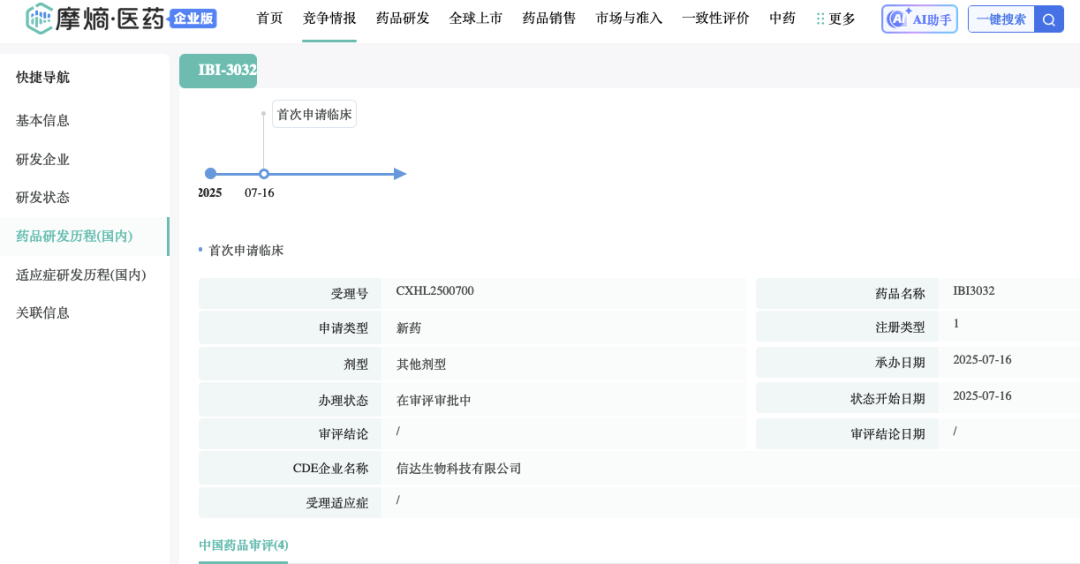Viewport: 1080px width, 564px height.
Task: Click acceptance number CXHL2500700
Action: pos(435,291)
